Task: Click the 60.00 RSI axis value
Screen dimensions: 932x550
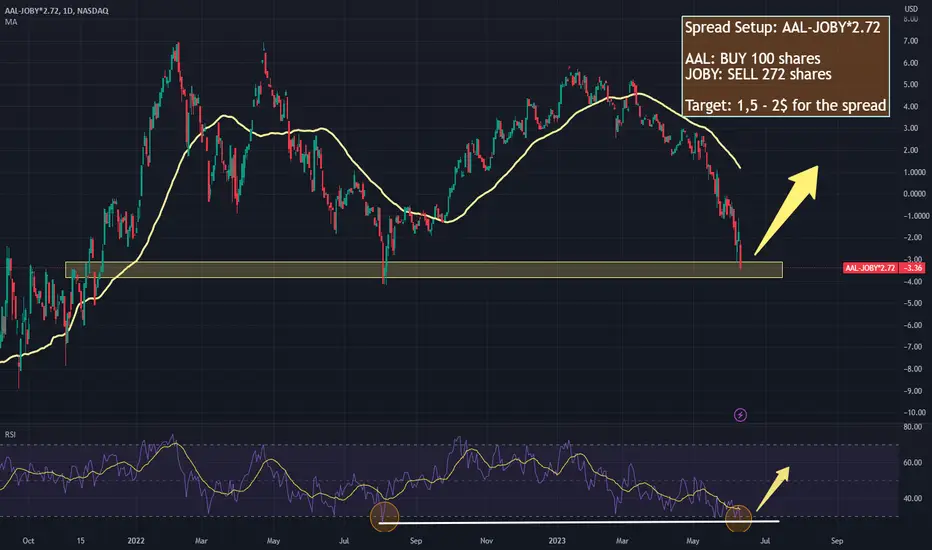Action: pyautogui.click(x=912, y=463)
